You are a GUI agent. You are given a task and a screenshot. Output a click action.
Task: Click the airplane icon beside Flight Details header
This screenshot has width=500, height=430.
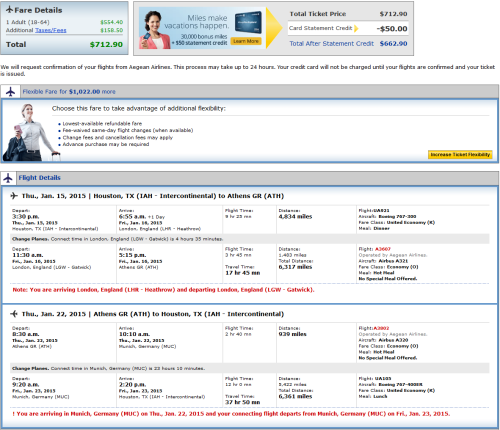click(8, 178)
